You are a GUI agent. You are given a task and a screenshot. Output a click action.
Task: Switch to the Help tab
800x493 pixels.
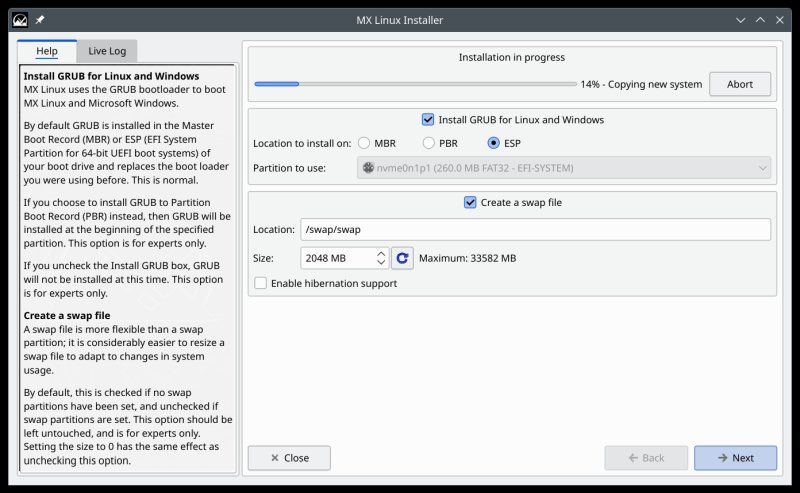coord(47,51)
